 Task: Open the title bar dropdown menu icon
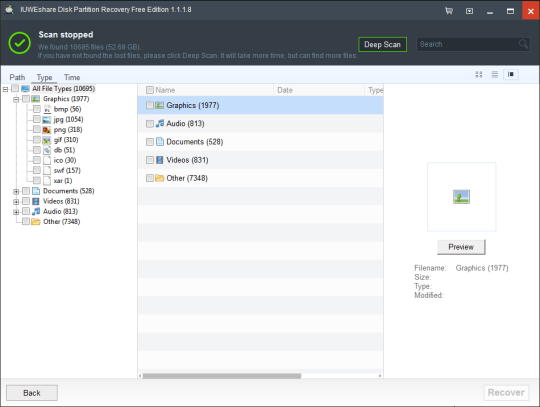[x=469, y=11]
